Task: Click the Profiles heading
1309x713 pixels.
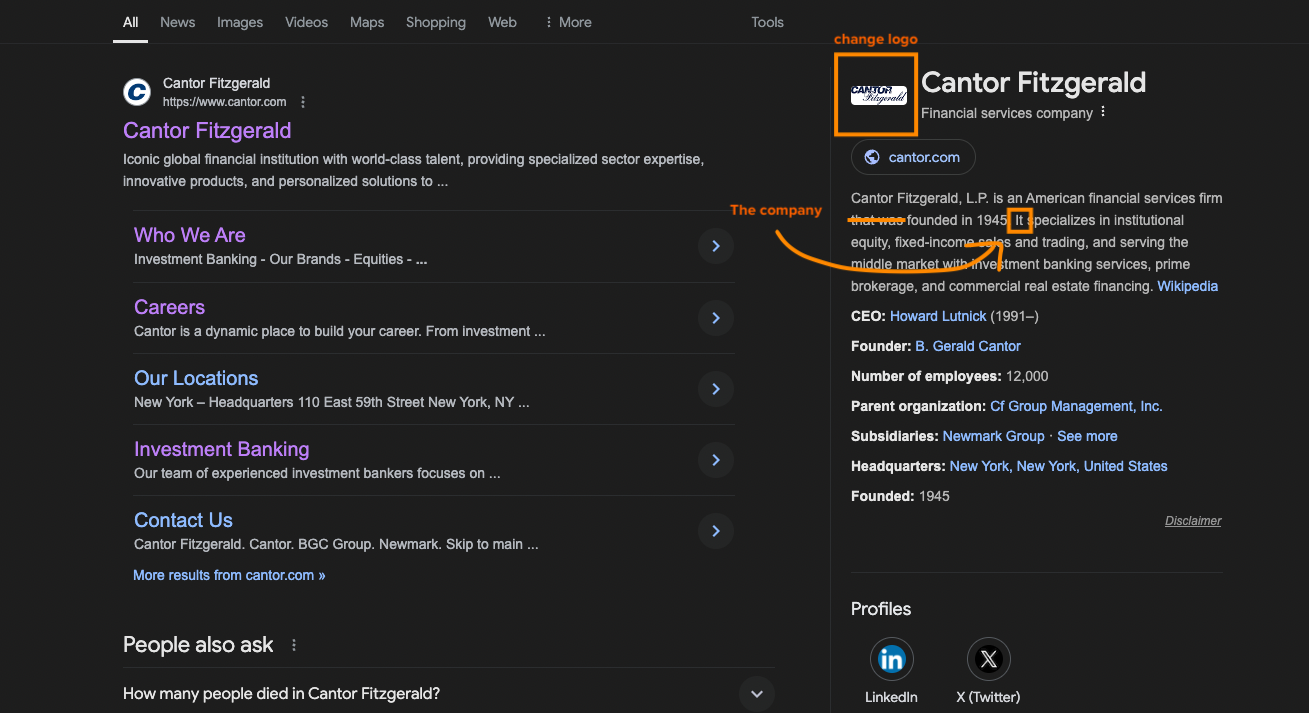Action: 881,609
